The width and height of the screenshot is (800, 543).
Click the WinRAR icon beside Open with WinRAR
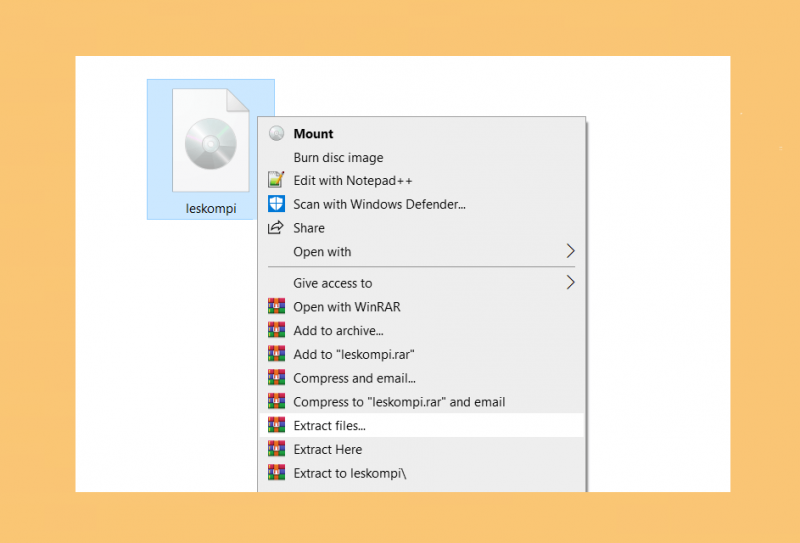tap(276, 306)
